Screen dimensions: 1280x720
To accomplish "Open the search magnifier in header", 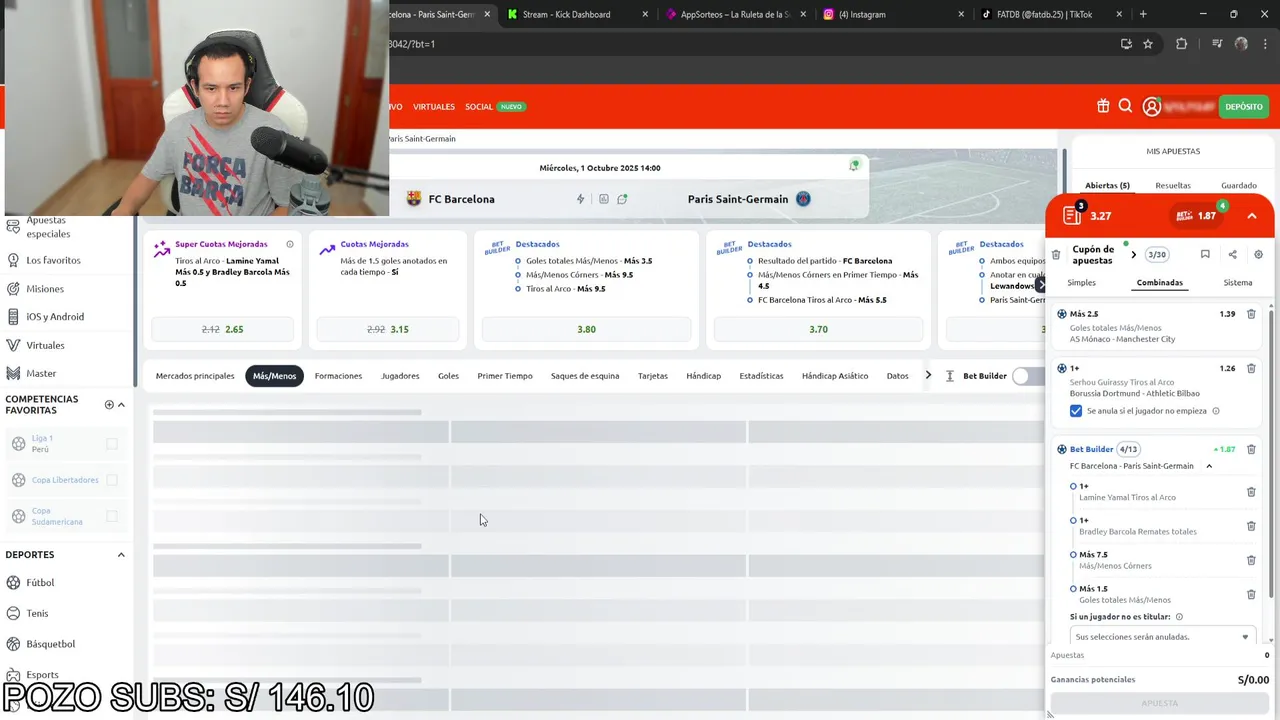I will pos(1125,106).
